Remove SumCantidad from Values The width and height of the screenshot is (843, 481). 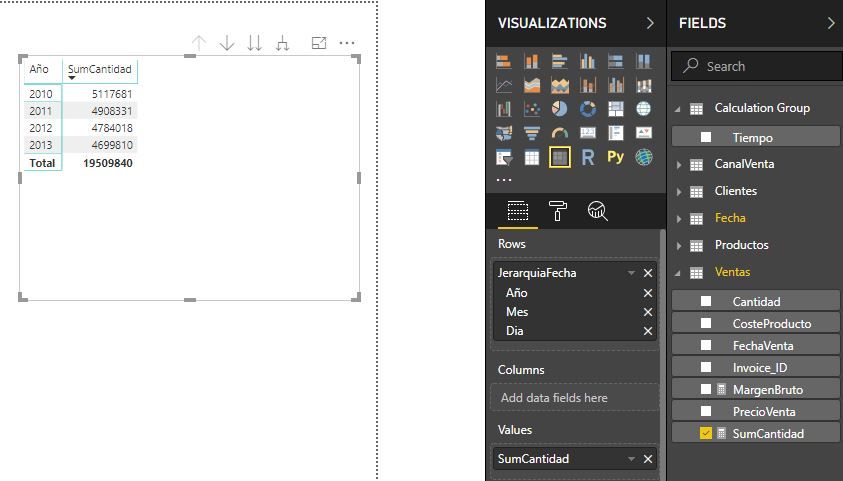point(648,459)
